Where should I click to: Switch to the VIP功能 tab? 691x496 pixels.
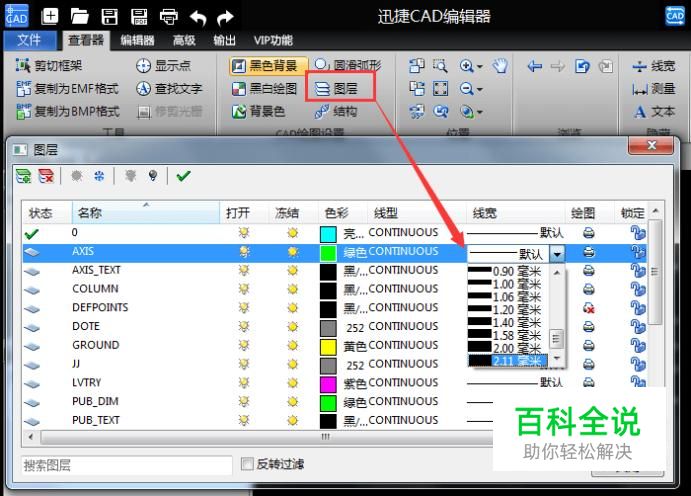[x=273, y=41]
